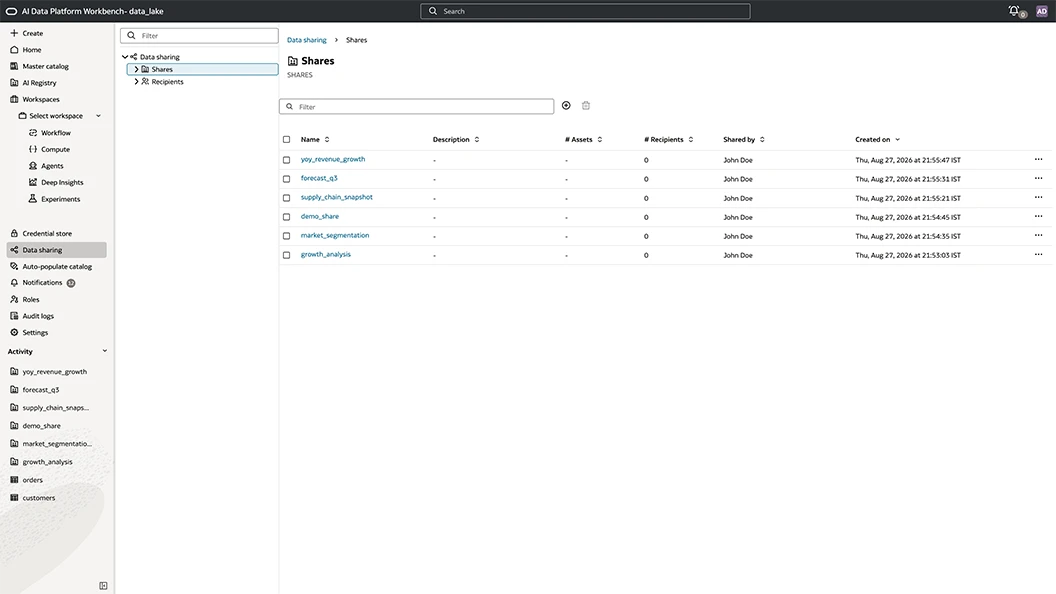Sort by Description column arrows
1056x594 pixels.
coord(477,139)
